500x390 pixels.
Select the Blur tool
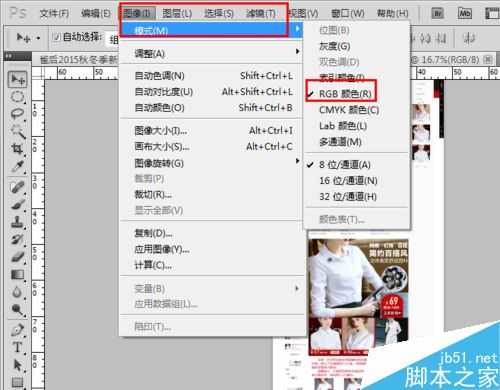click(17, 292)
